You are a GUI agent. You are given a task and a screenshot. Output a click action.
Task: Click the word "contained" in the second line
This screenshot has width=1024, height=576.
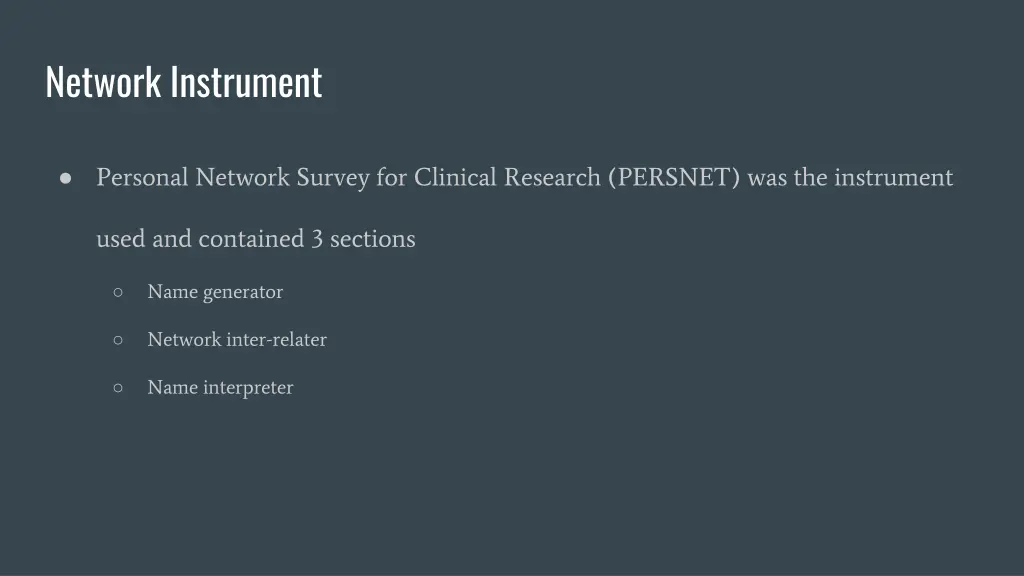coord(251,239)
